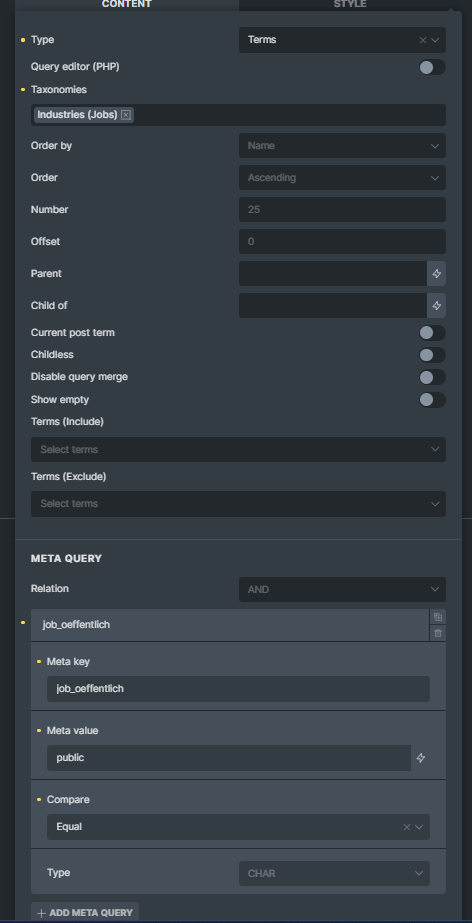This screenshot has width=472, height=923.
Task: Open the meta query Type CHAR dropdown
Action: pos(334,874)
